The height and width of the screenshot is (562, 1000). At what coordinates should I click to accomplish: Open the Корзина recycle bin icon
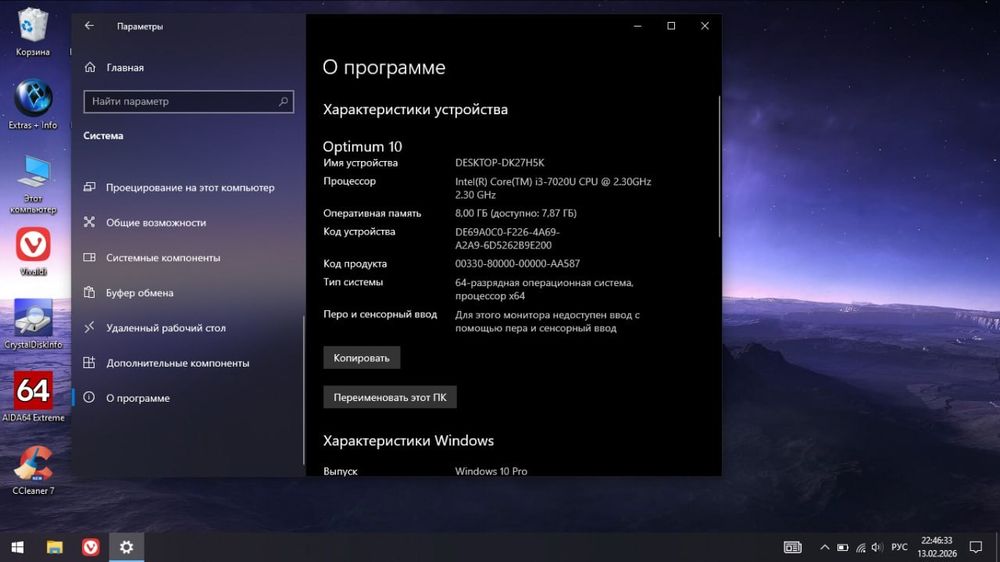[x=32, y=32]
